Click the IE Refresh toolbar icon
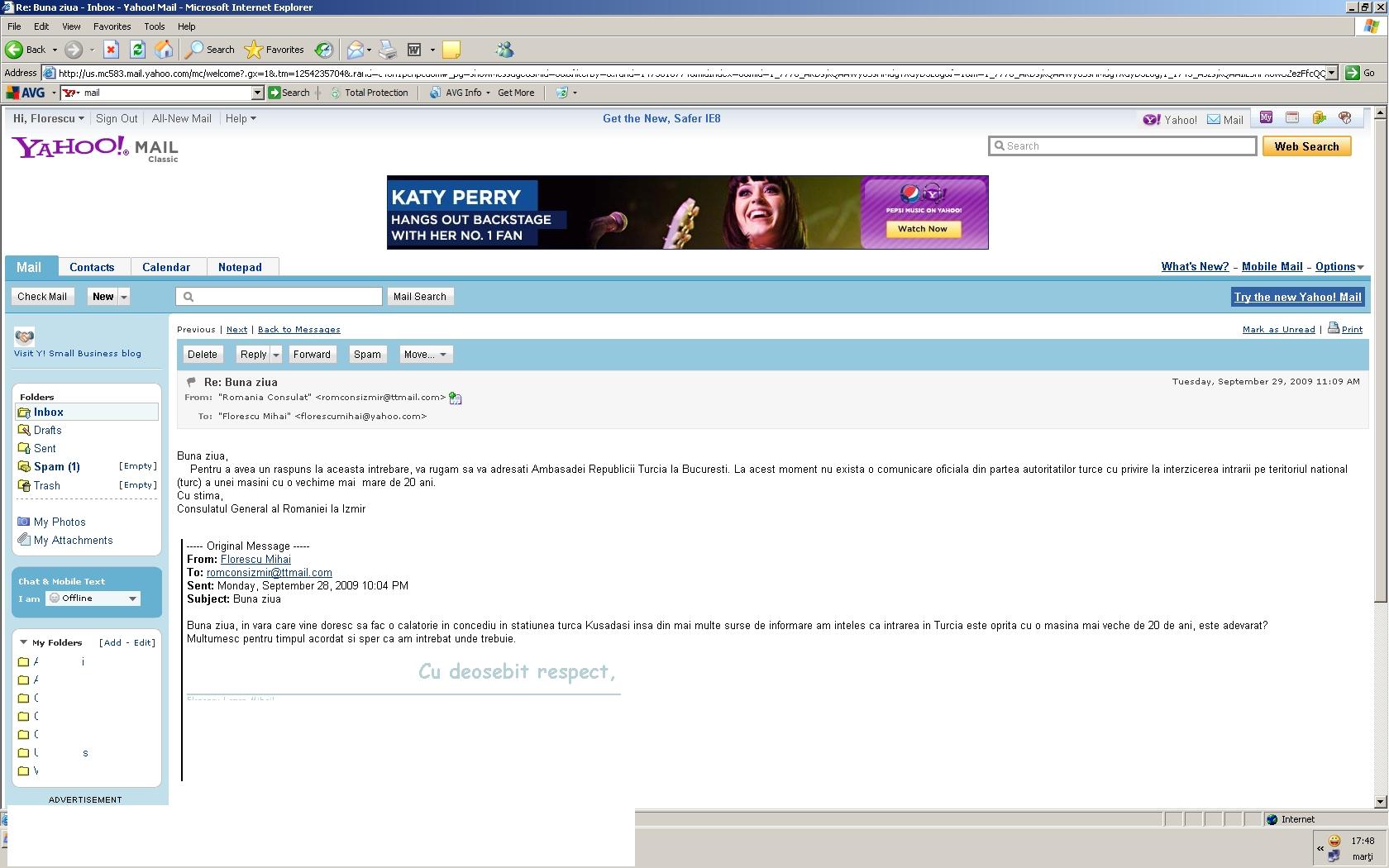 pos(137,50)
